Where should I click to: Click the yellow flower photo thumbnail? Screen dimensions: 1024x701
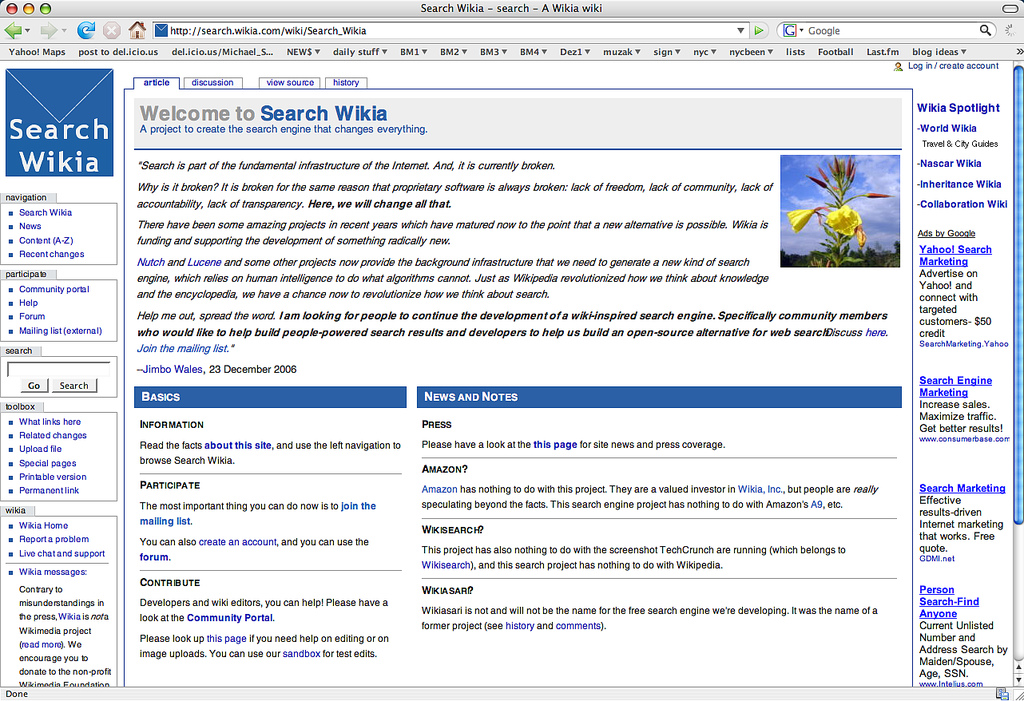(840, 211)
